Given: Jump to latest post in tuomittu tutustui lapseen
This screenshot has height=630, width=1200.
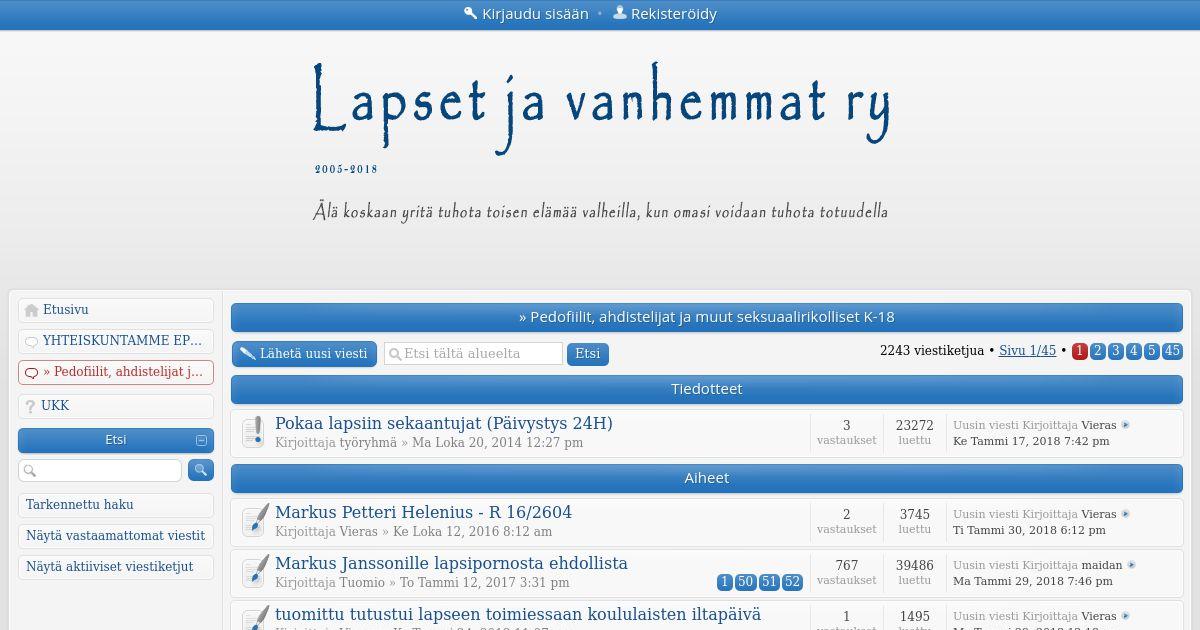Looking at the screenshot, I should click(x=1125, y=616).
